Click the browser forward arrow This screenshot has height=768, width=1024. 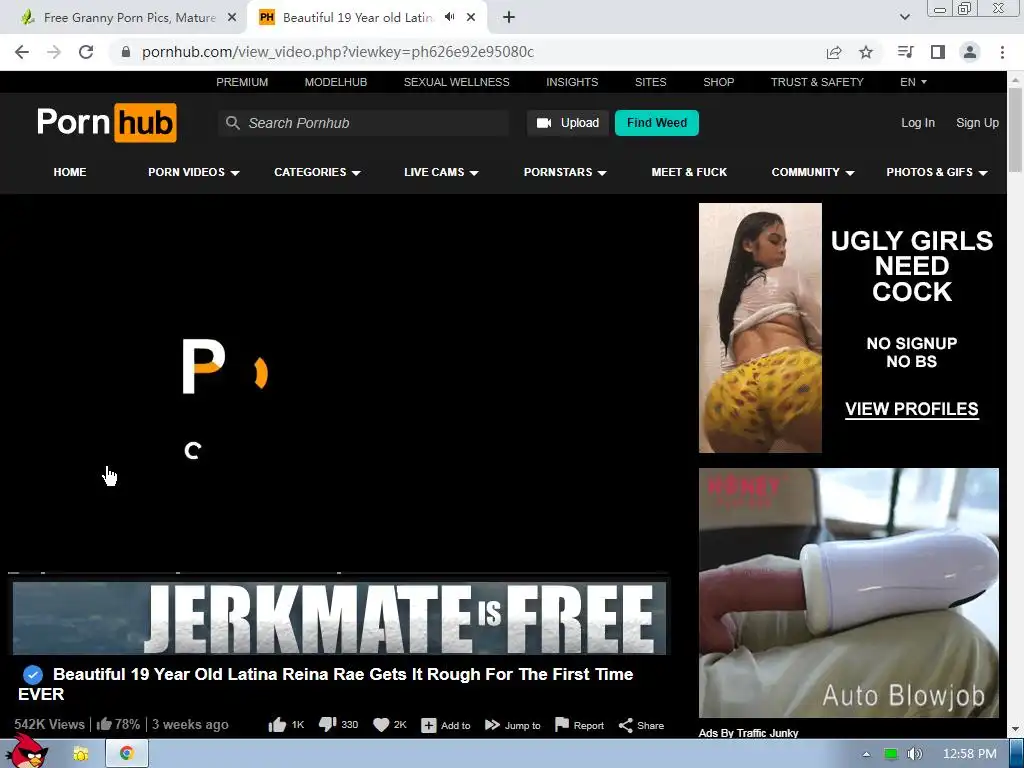[54, 52]
